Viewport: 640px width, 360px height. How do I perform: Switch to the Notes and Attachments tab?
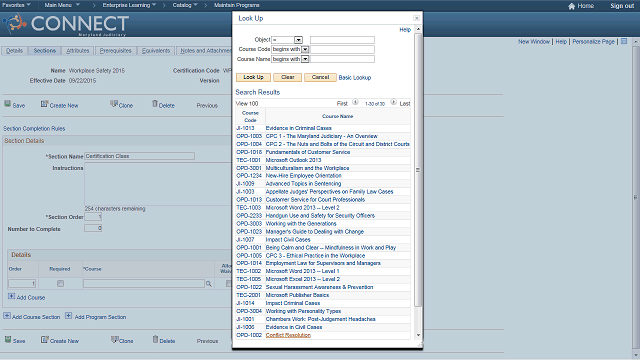click(x=204, y=51)
